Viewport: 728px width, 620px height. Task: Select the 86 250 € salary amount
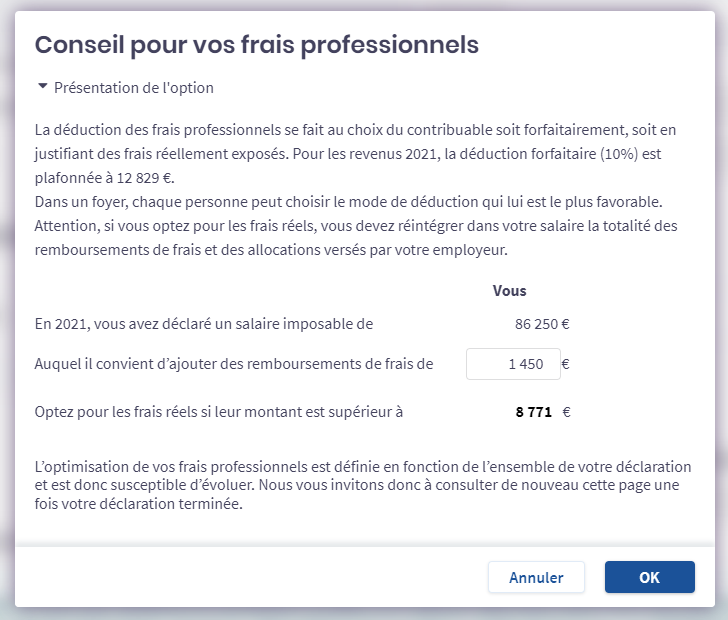pos(542,324)
